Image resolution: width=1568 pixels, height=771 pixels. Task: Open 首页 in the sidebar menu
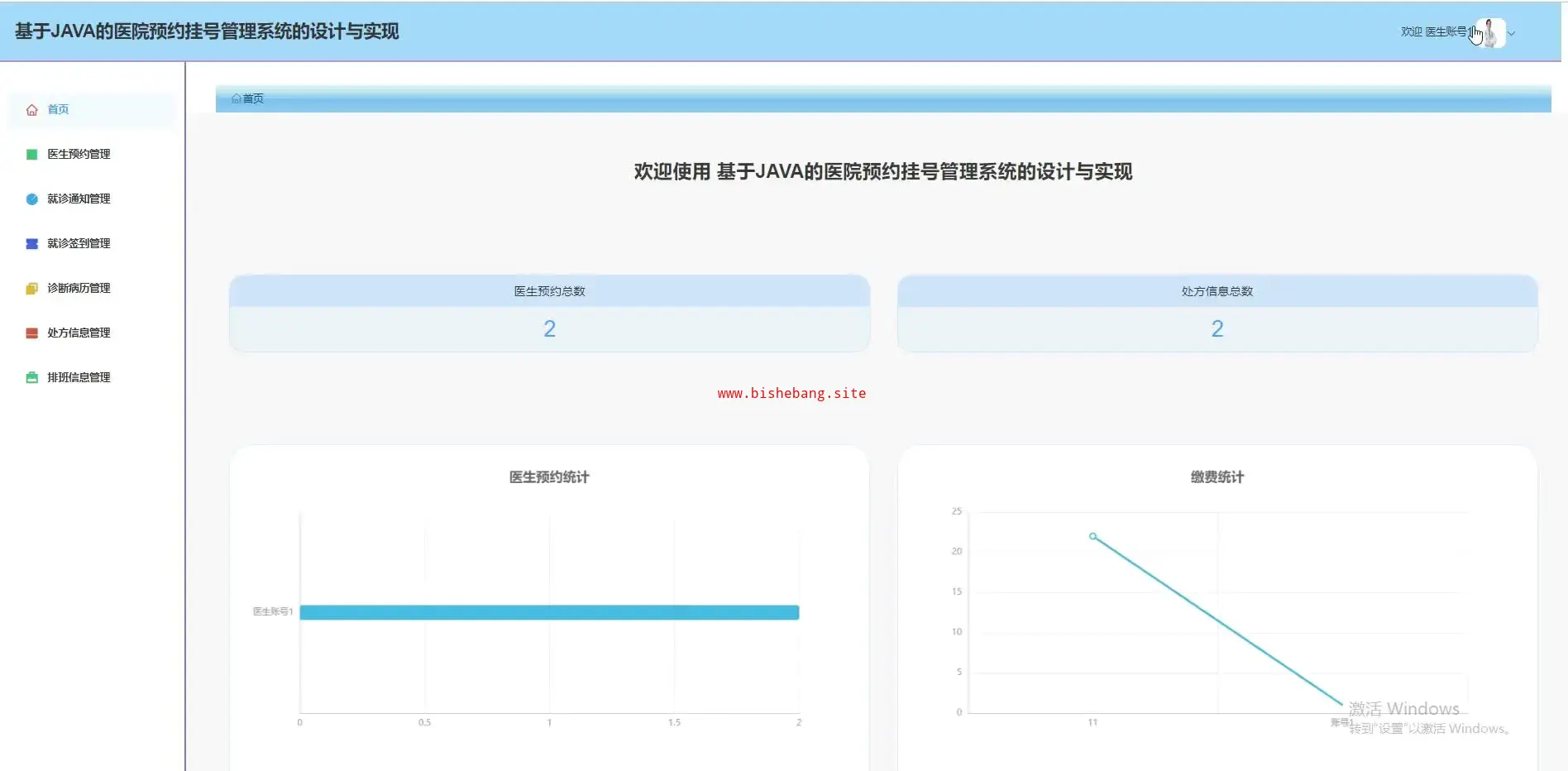58,110
